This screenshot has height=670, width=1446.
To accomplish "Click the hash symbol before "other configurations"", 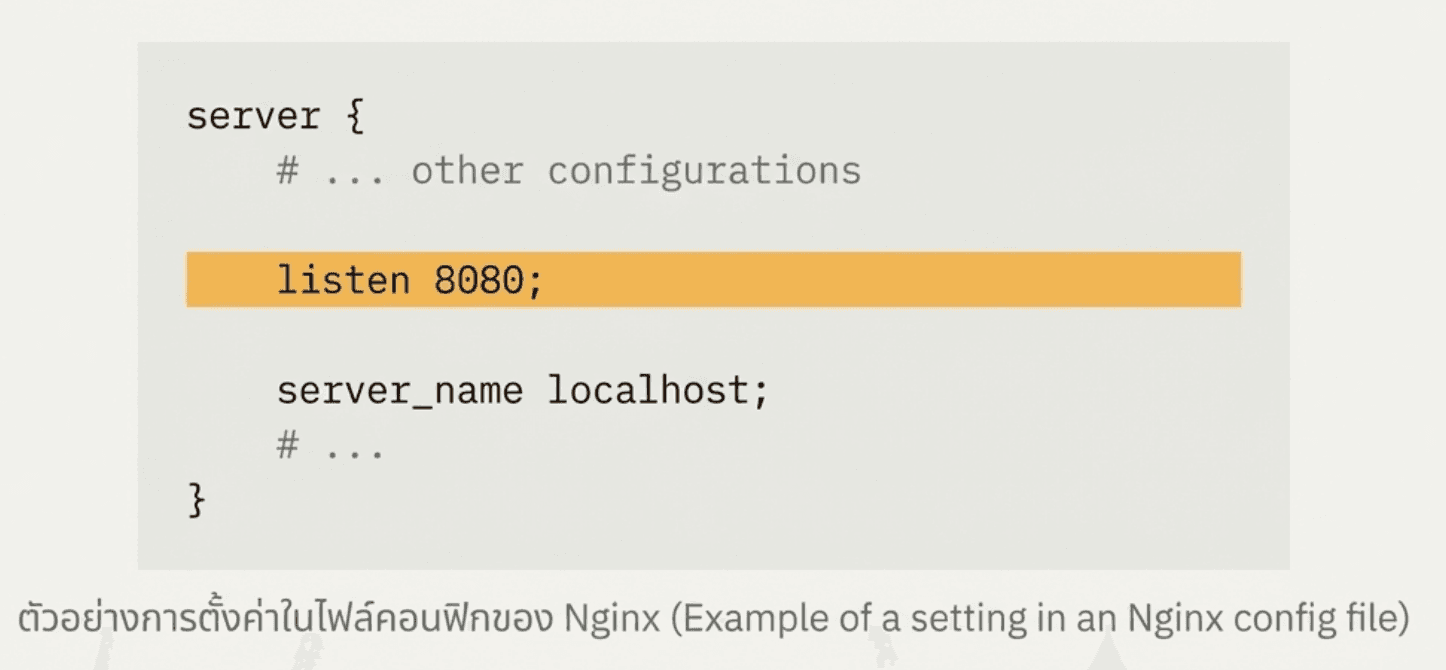I will click(x=288, y=171).
